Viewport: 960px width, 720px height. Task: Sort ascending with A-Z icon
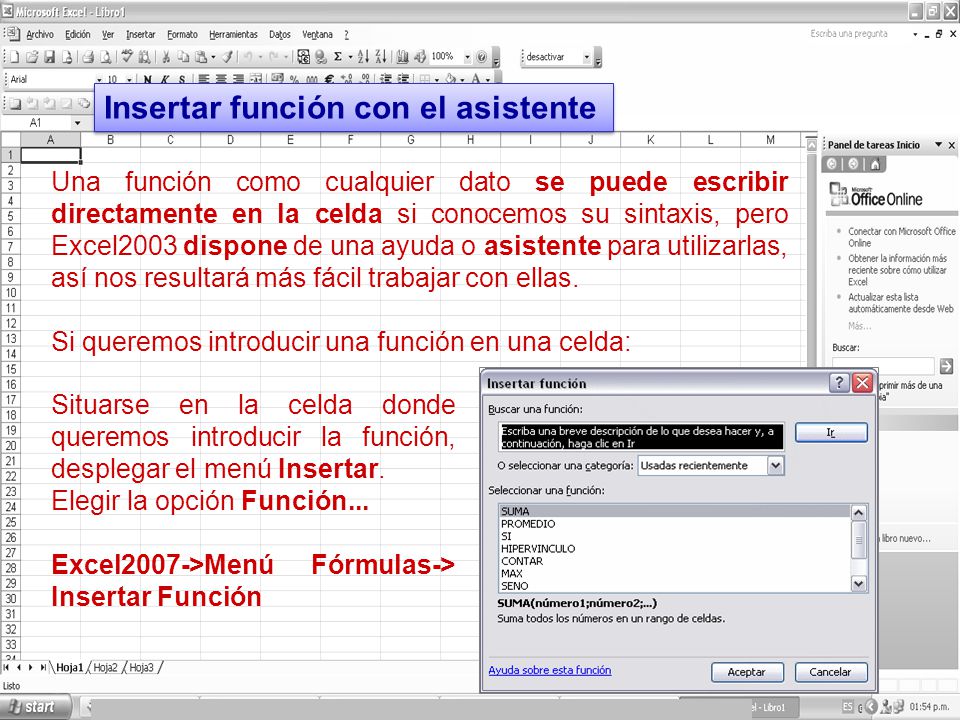point(363,57)
